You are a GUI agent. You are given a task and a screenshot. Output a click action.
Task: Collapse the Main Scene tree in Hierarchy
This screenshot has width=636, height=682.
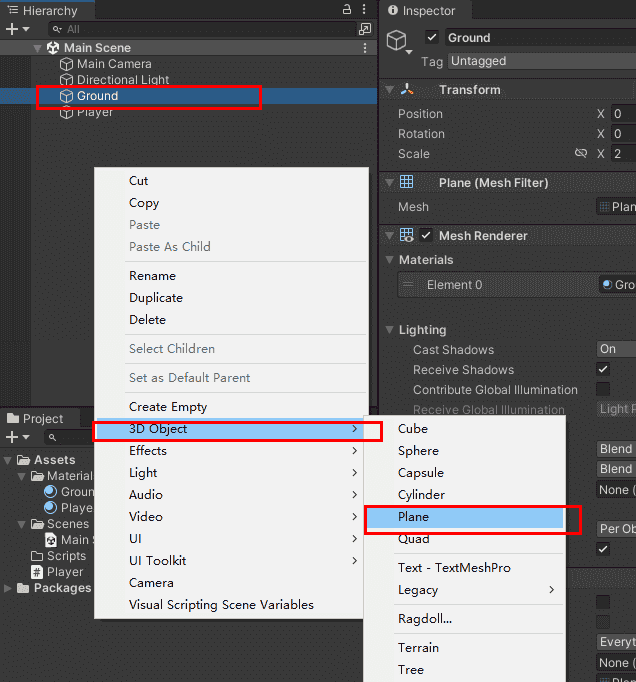[38, 48]
